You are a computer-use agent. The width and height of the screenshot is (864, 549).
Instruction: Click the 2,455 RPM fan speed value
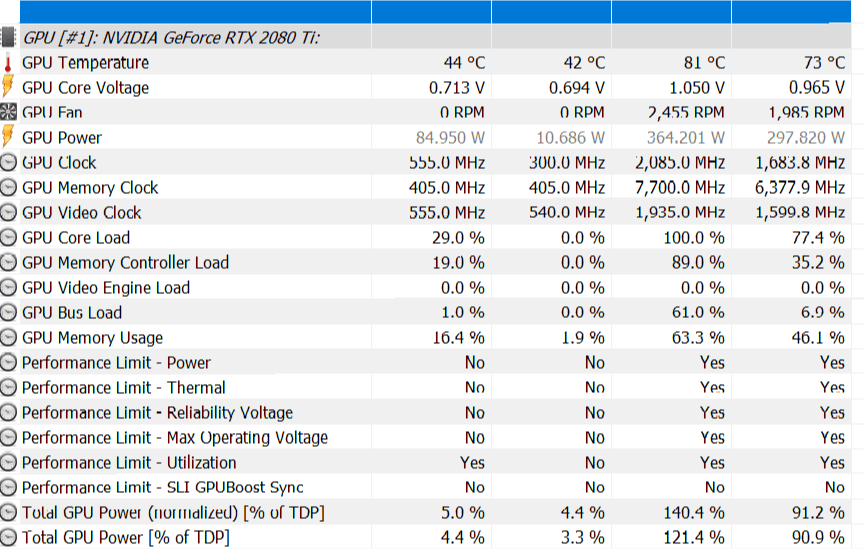(686, 112)
